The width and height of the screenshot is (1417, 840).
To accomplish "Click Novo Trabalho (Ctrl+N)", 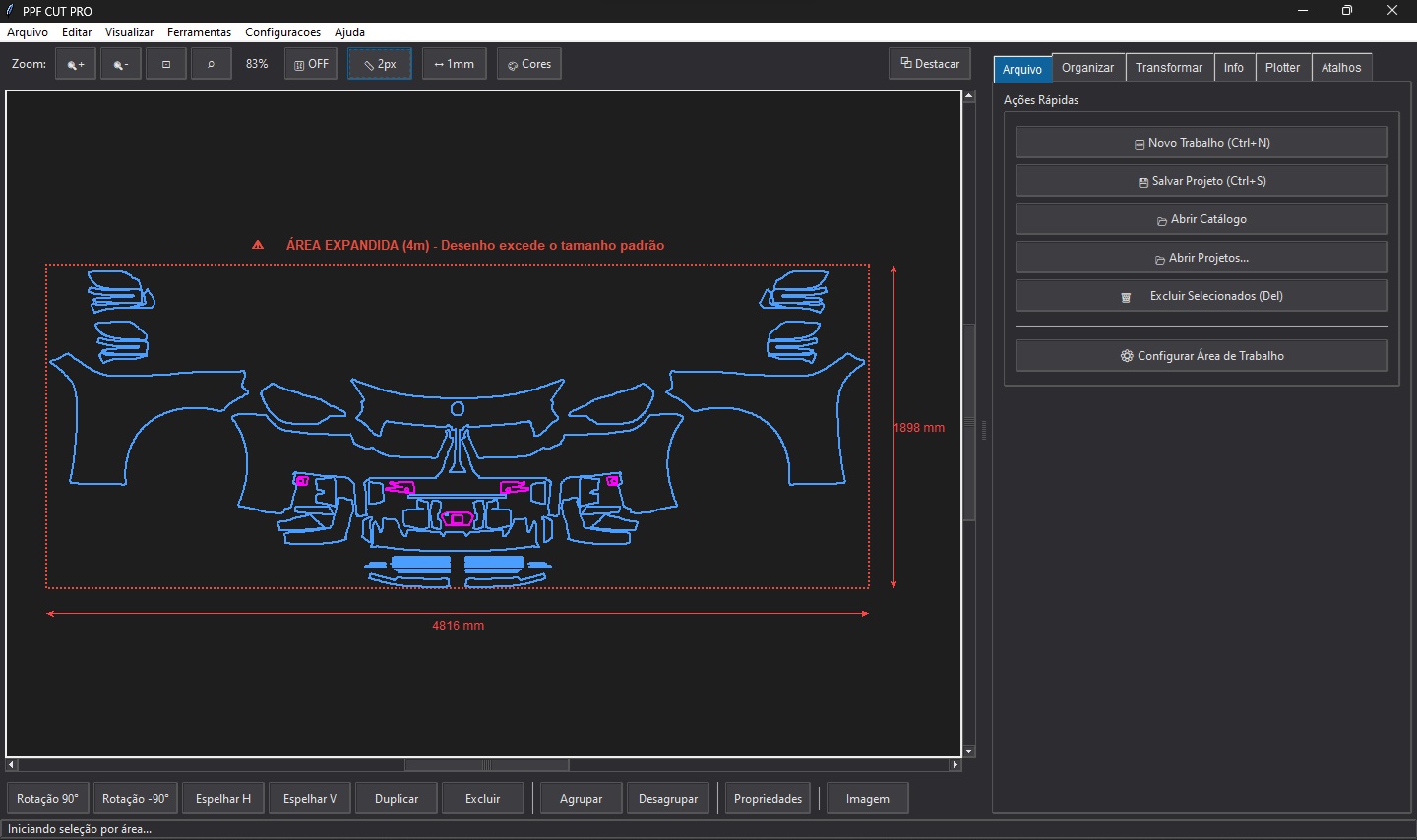I will (1201, 143).
